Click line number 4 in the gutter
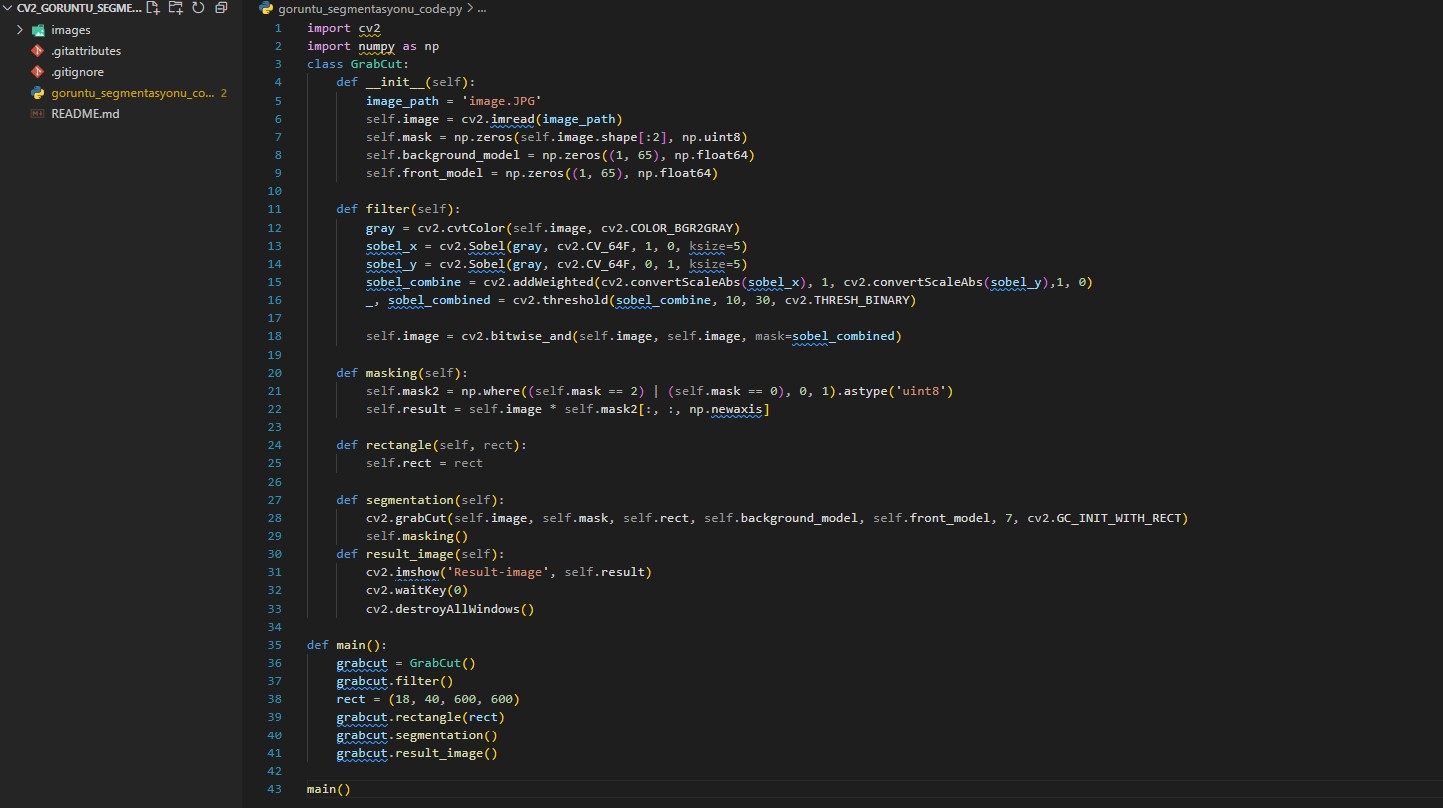The height and width of the screenshot is (808, 1443). click(279, 82)
